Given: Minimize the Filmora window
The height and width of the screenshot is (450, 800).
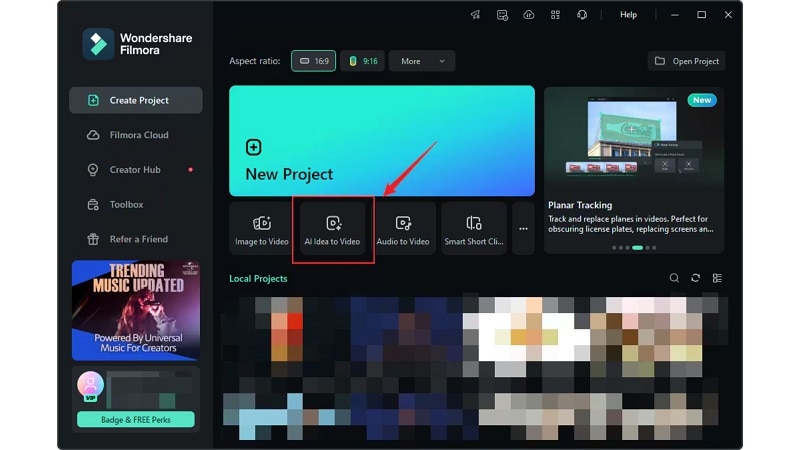Looking at the screenshot, I should (674, 15).
